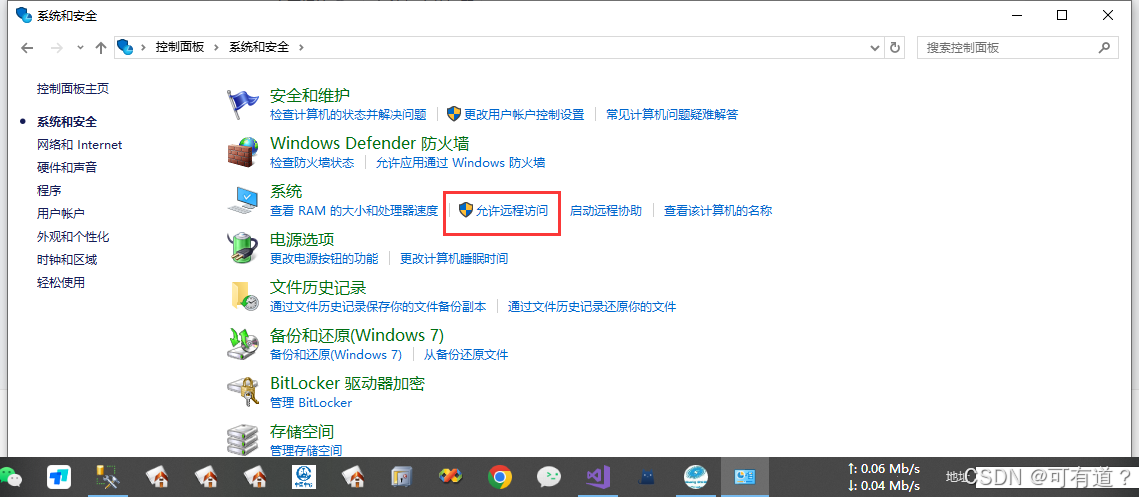Click 常见计算机问题疑难解答 link

tap(672, 114)
